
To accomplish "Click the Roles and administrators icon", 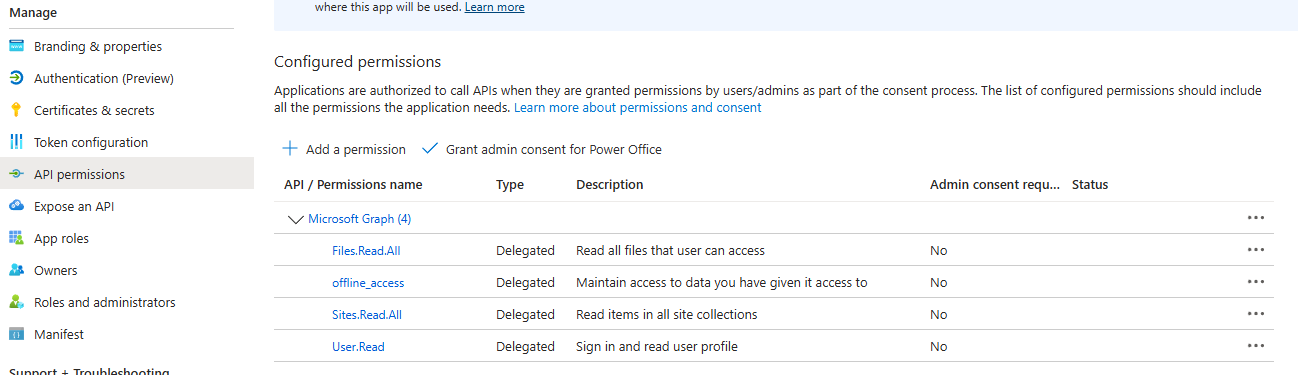I will click(16, 302).
